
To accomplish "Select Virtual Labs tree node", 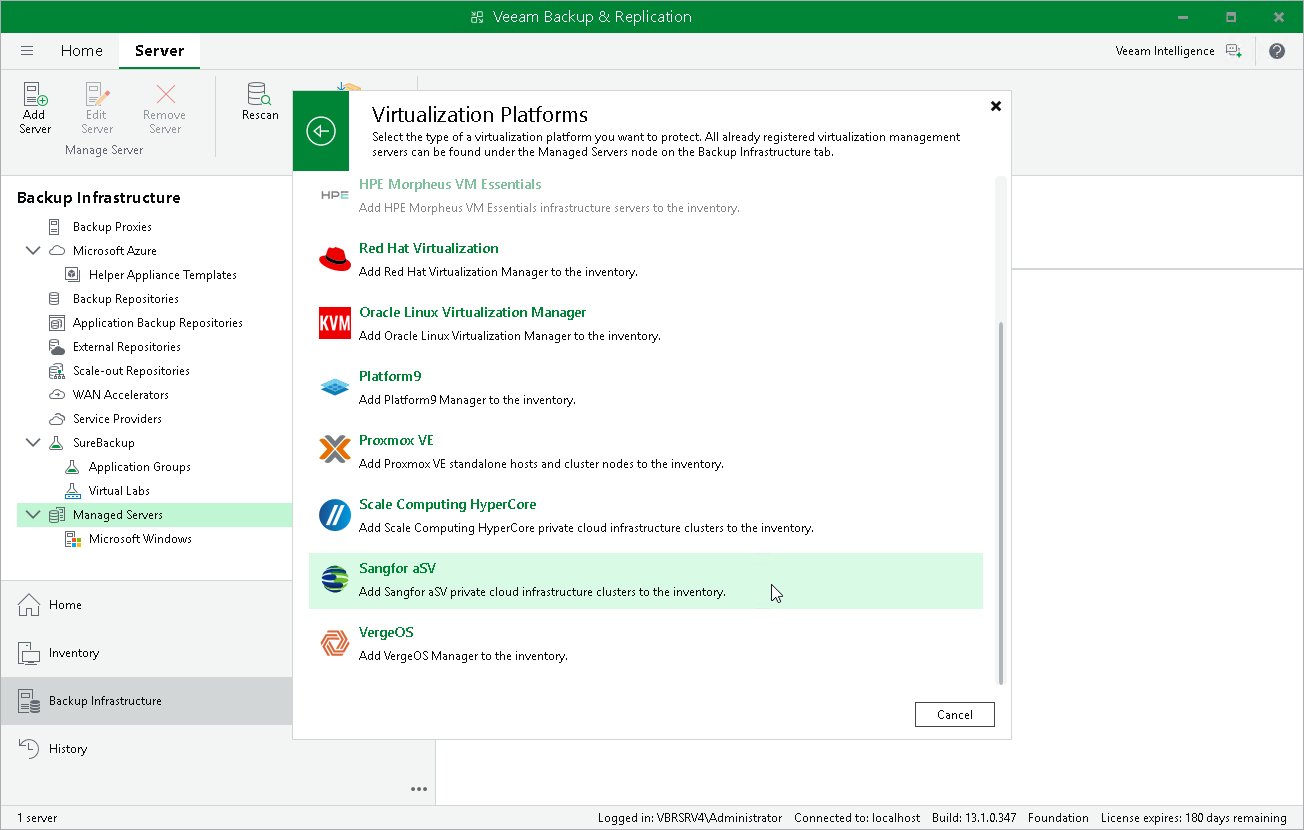I will click(119, 491).
